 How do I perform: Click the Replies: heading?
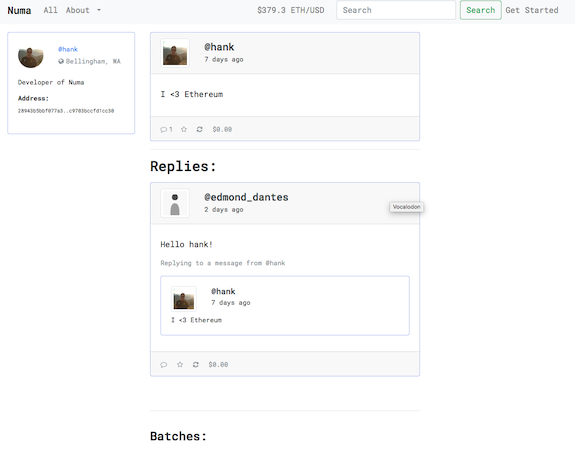(183, 166)
